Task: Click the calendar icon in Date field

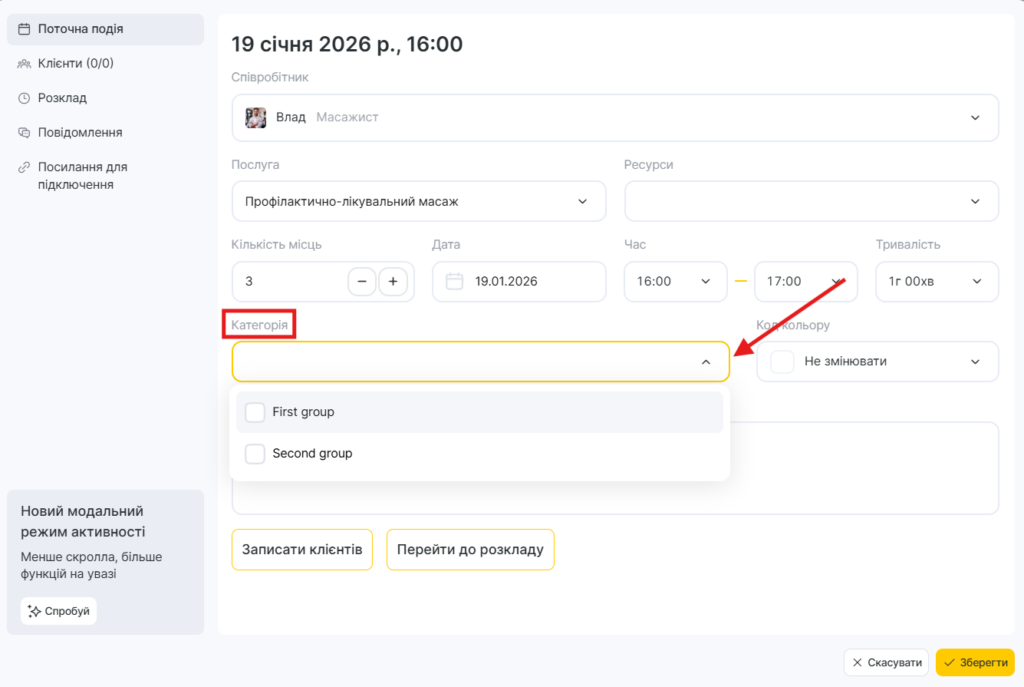Action: click(x=454, y=281)
